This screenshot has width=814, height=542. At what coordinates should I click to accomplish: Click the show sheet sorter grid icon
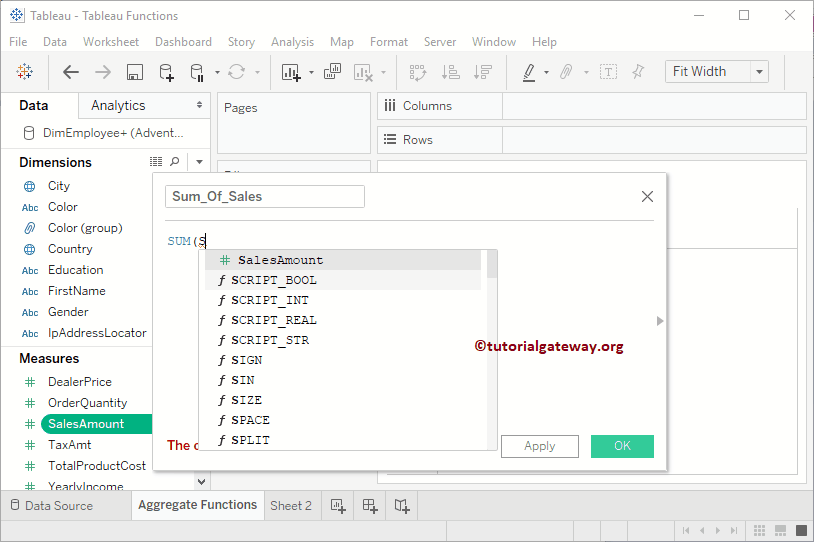759,531
